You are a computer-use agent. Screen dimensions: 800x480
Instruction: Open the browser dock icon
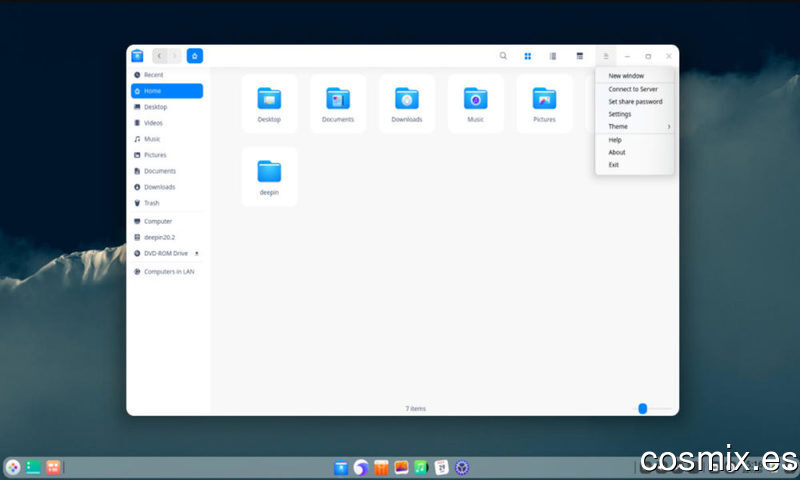point(361,467)
